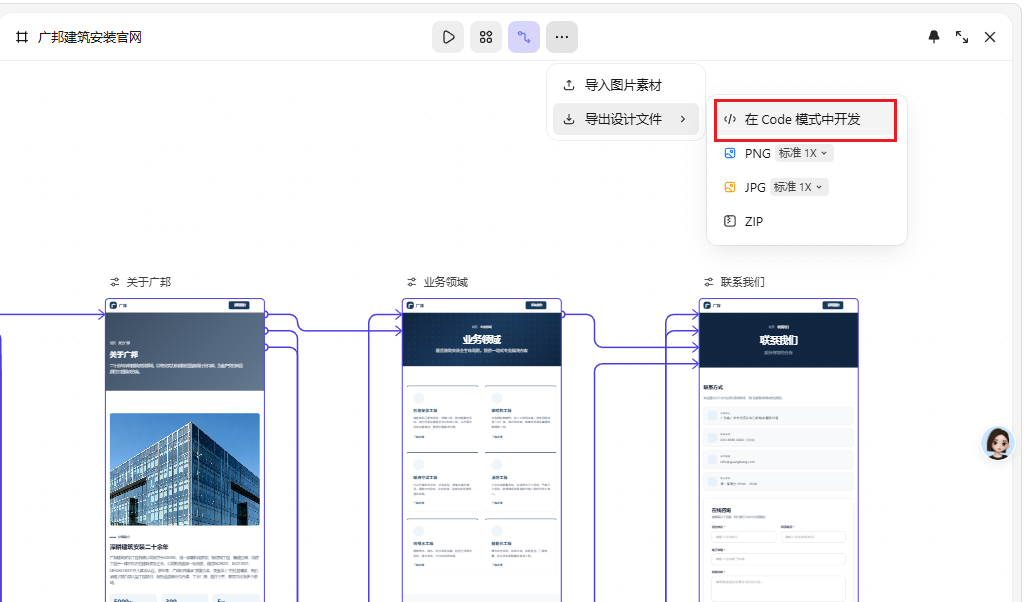This screenshot has height=602, width=1024.
Task: Select the 业务领域 page label
Action: coord(446,282)
